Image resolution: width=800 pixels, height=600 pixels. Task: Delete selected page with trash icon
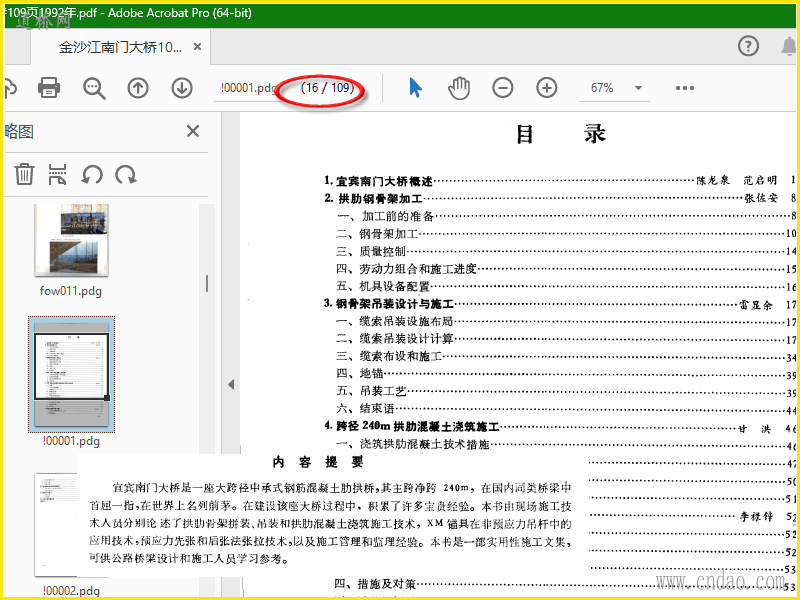pyautogui.click(x=24, y=174)
